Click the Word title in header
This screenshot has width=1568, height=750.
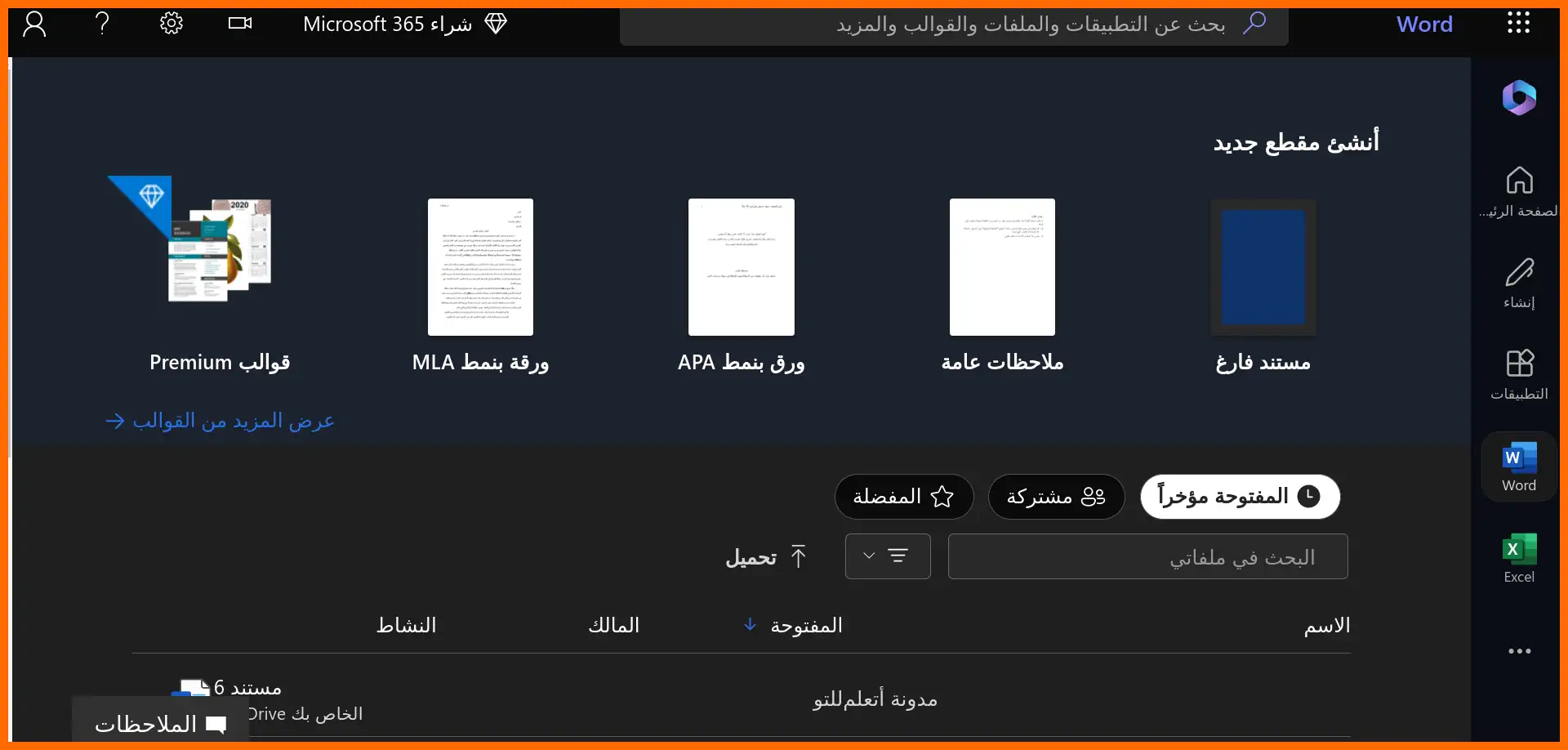pos(1424,25)
